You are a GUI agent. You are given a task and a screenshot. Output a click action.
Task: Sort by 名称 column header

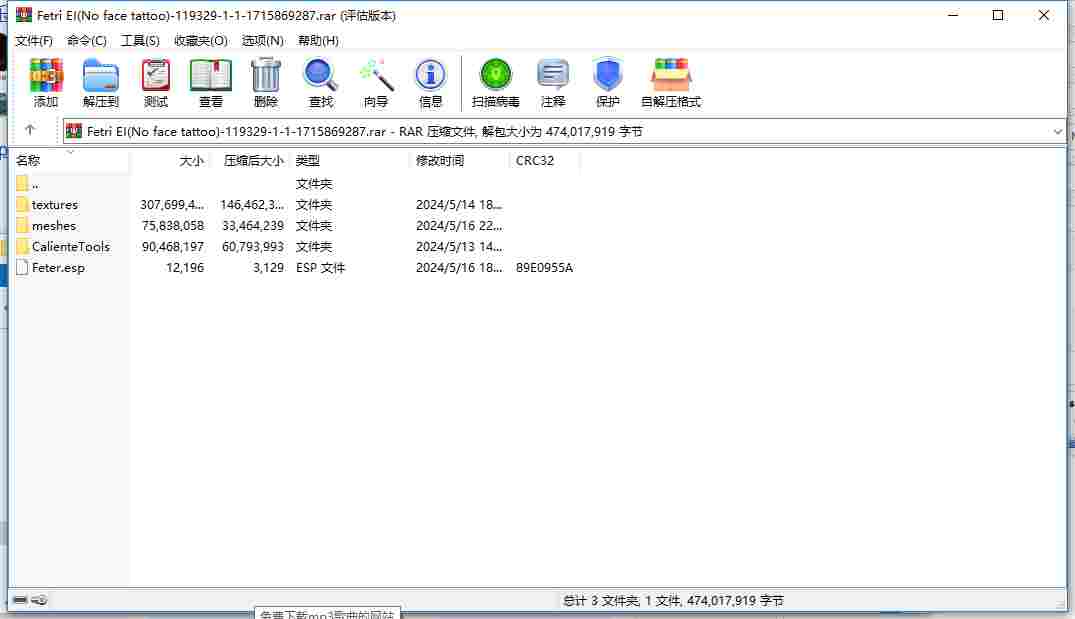(28, 160)
